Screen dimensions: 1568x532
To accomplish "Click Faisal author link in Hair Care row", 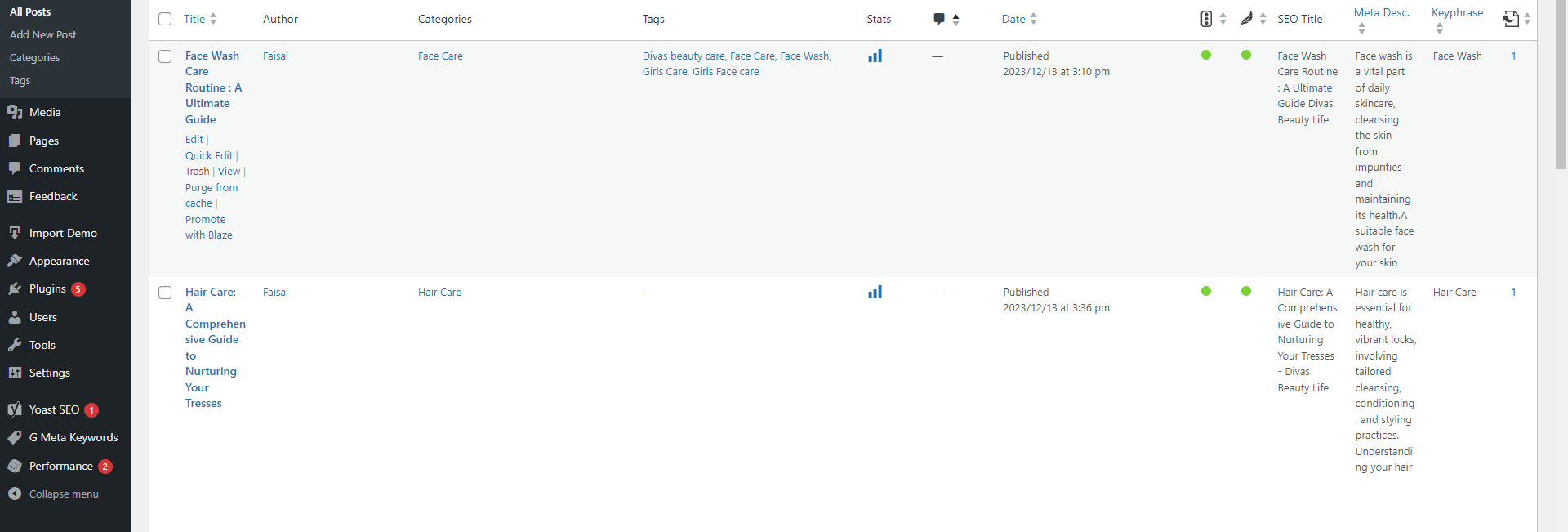I will point(275,292).
